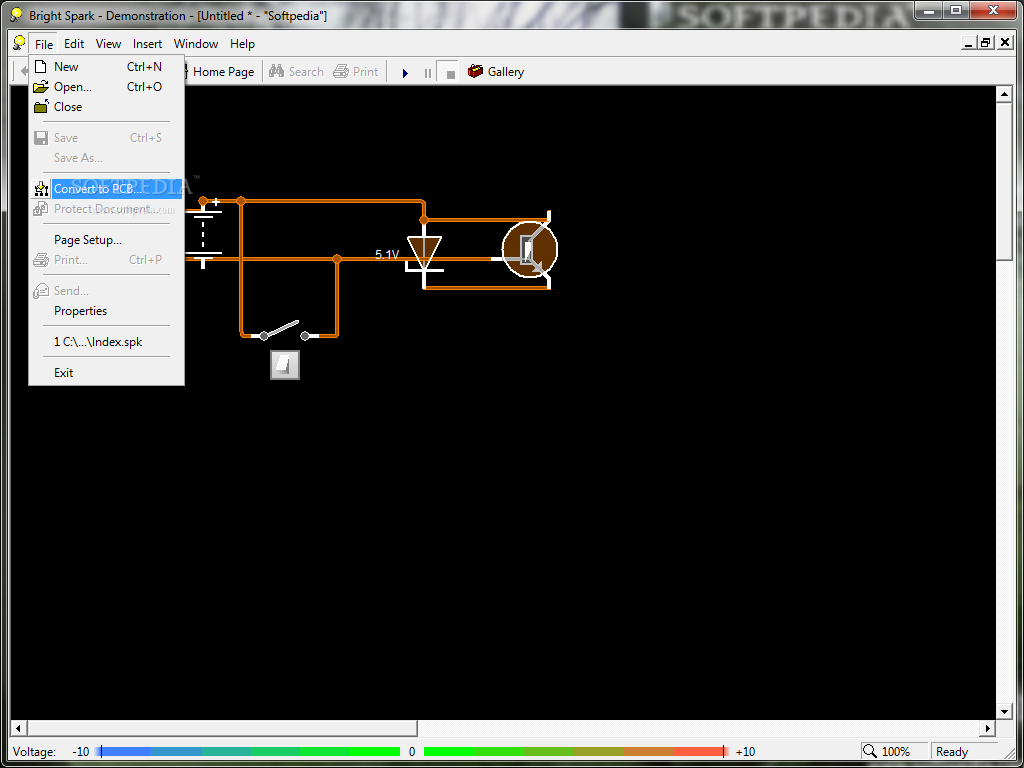
Task: Click the horizontal scrollbar thumb
Action: (222, 728)
